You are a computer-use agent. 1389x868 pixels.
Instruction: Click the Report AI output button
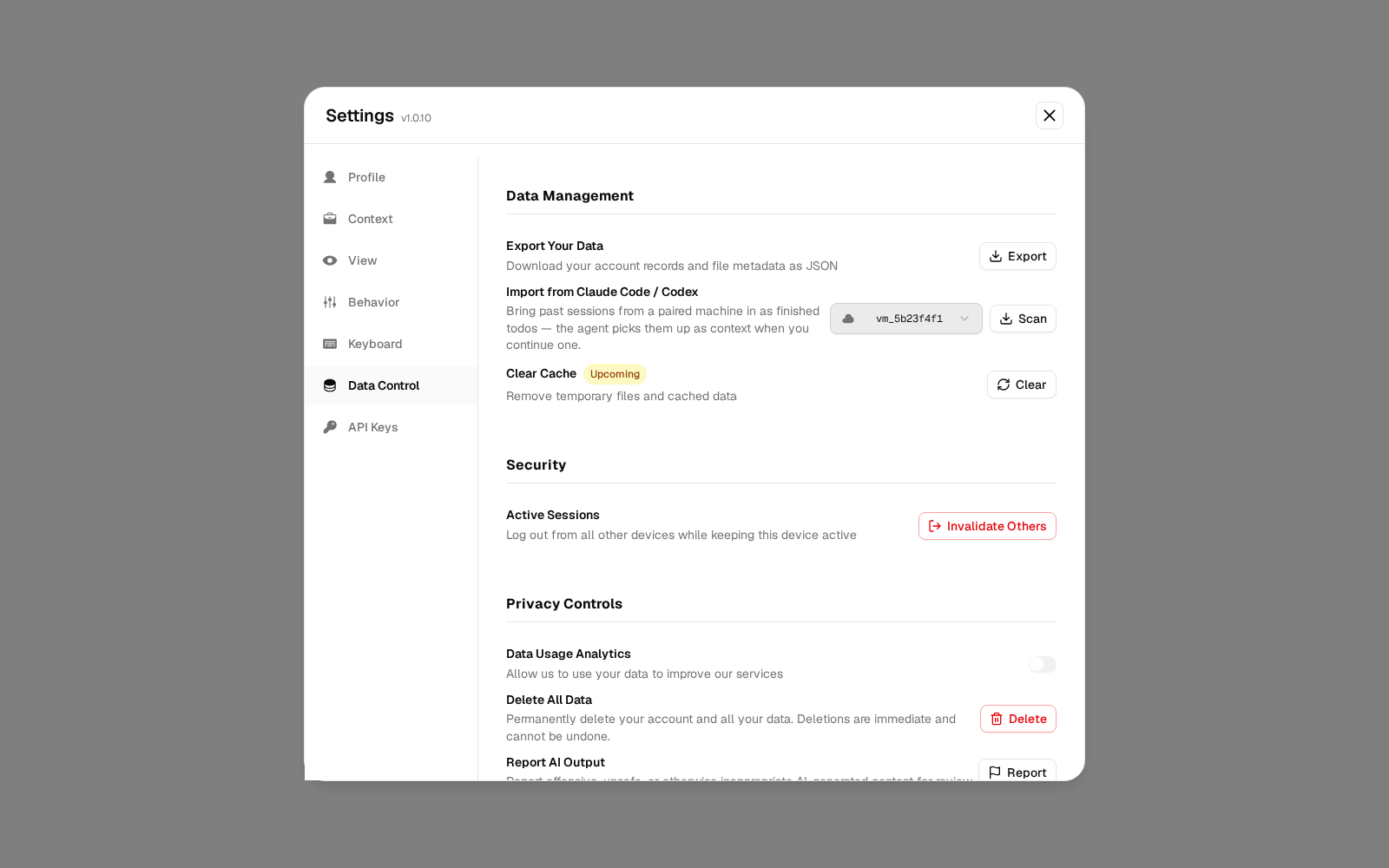1017,772
